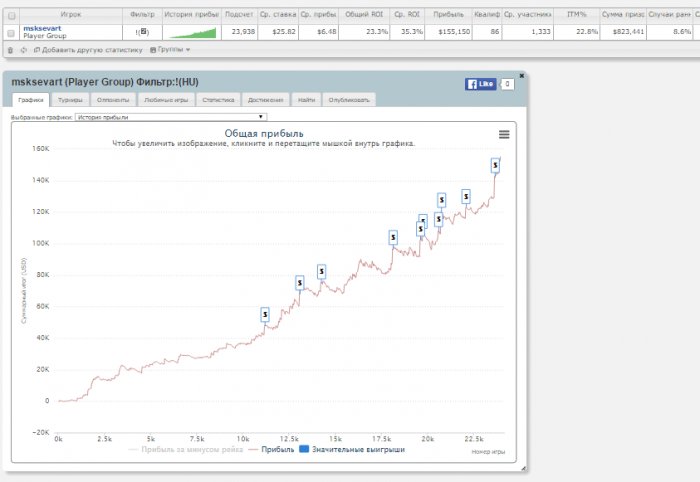
Task: Click the $823,441 prize sum cell
Action: [x=623, y=32]
